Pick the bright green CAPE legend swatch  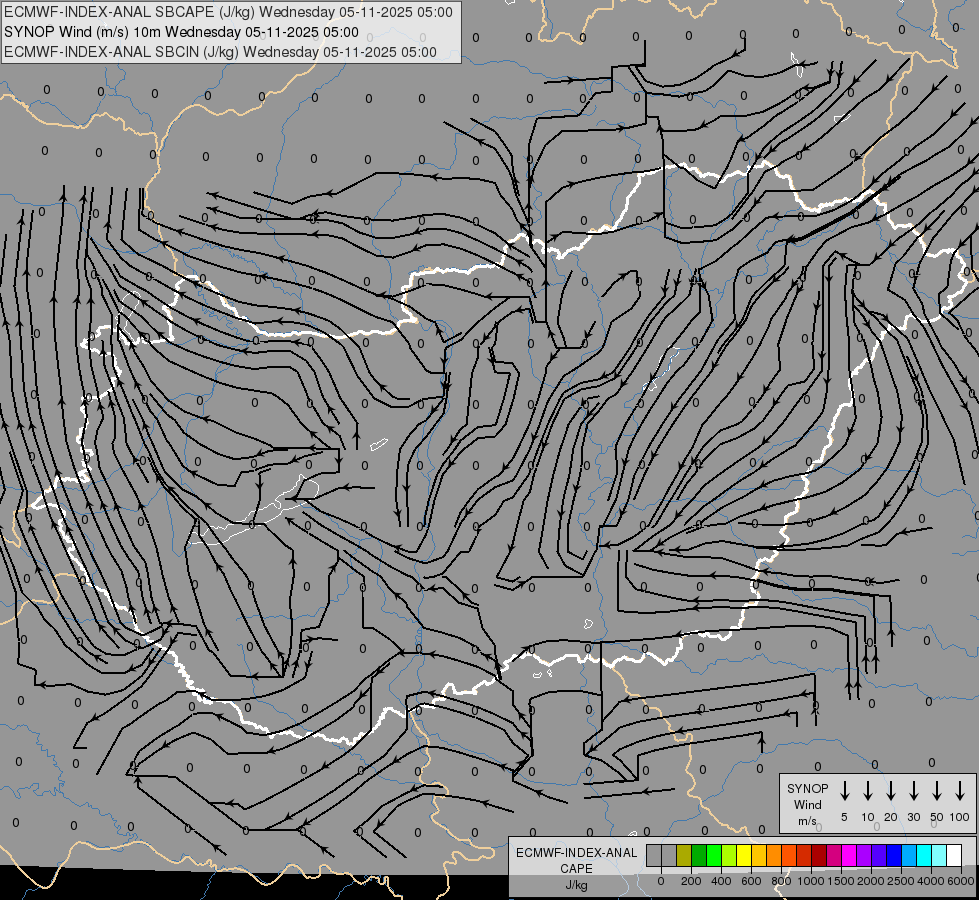[x=714, y=855]
